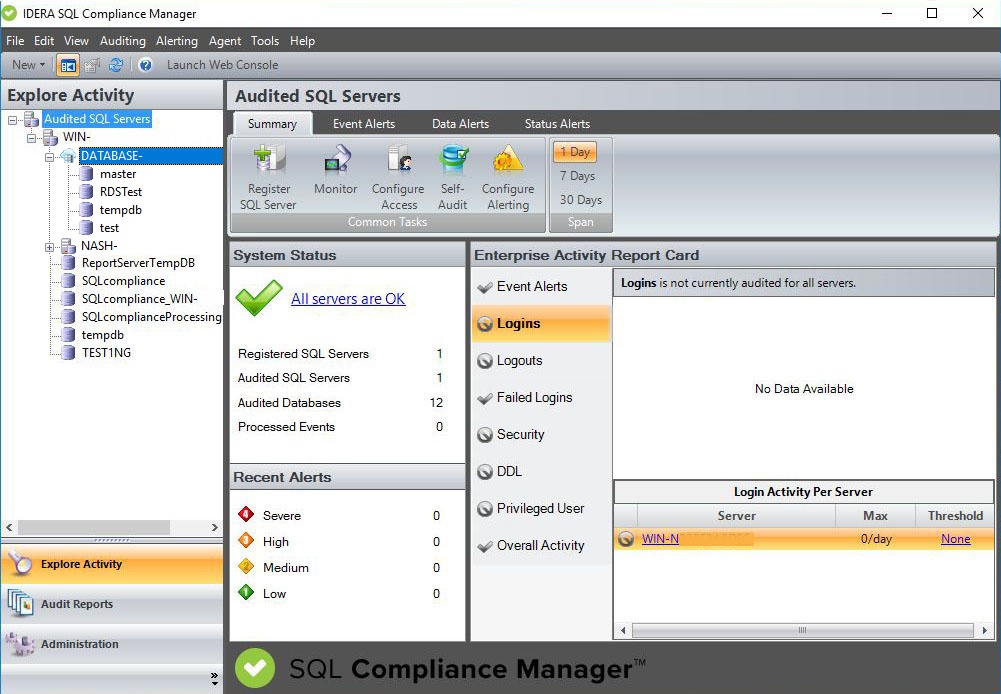The width and height of the screenshot is (1001, 694).
Task: Select Failed Logins category
Action: point(541,398)
